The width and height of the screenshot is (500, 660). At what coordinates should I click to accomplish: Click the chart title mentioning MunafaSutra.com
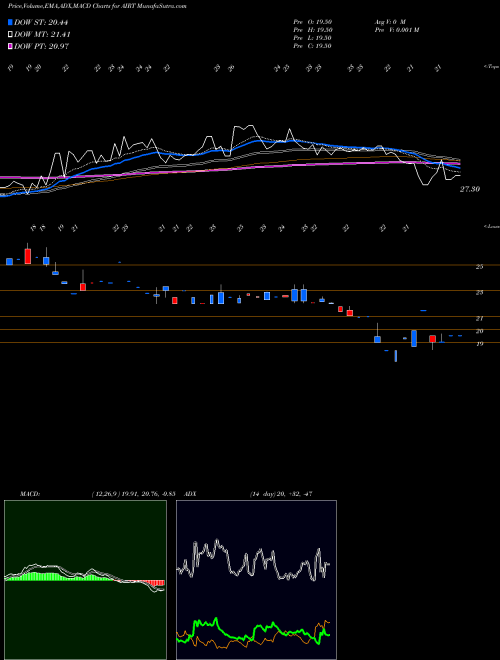(97, 6)
